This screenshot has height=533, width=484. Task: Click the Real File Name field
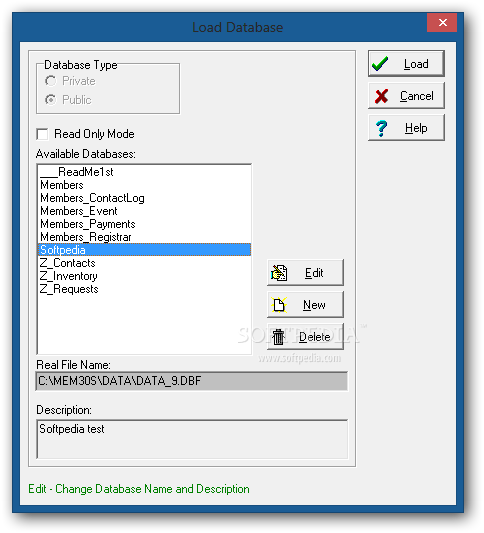[192, 381]
